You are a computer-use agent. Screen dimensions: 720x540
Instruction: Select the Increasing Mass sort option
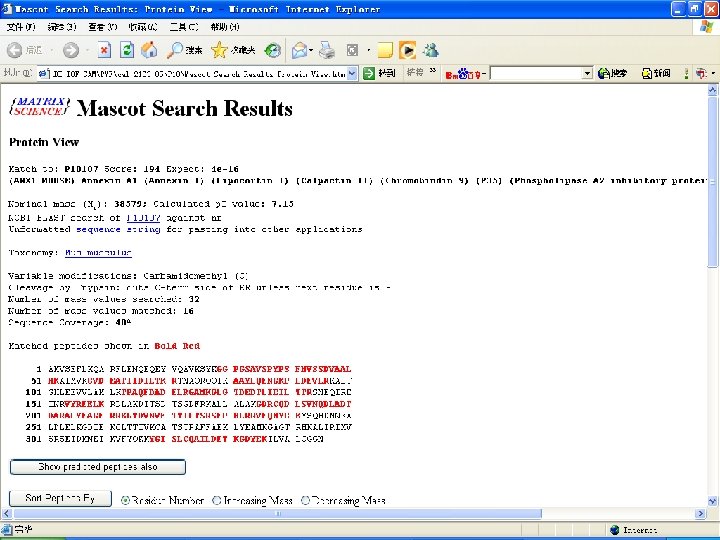217,500
